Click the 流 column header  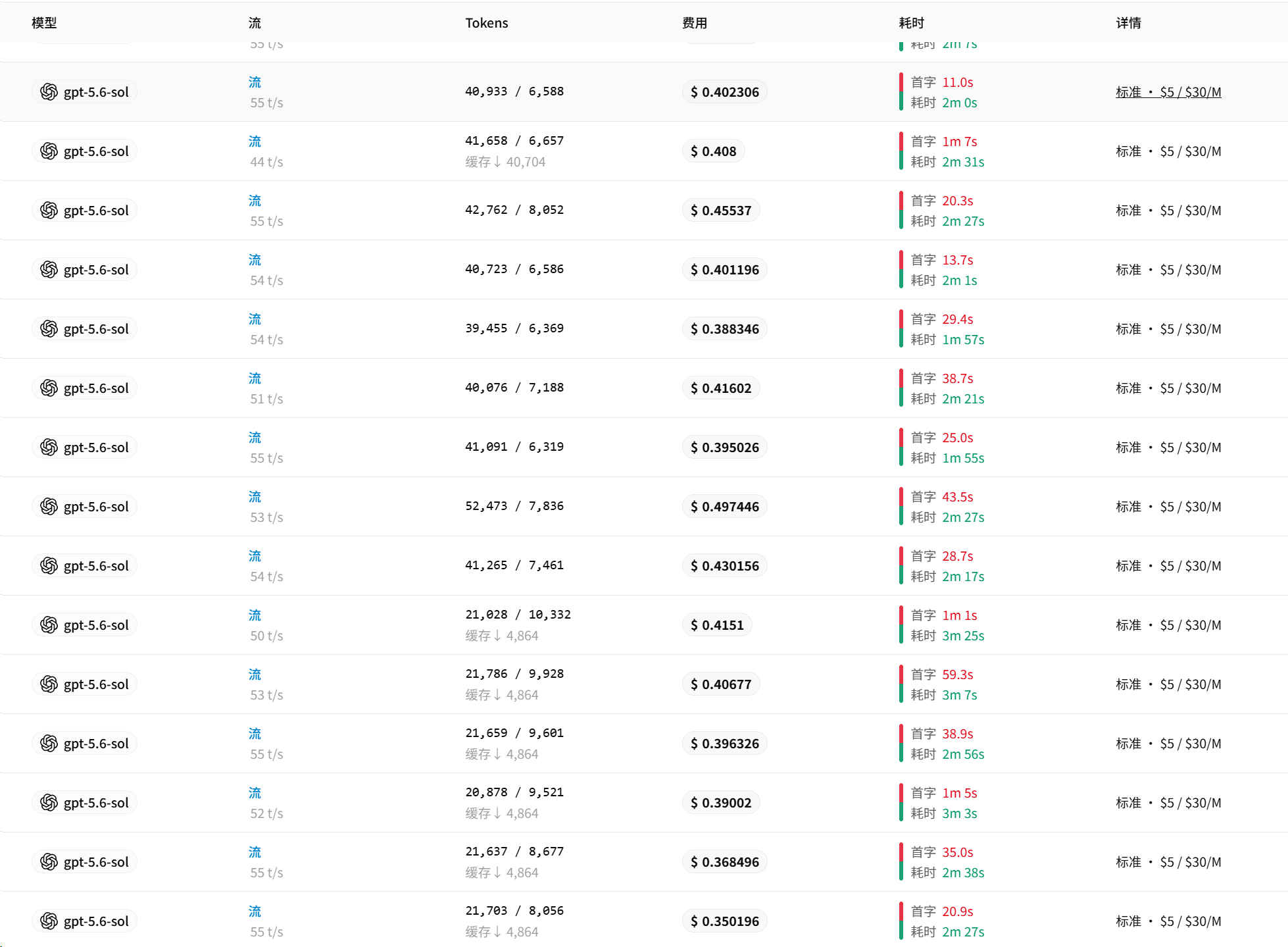[x=255, y=23]
